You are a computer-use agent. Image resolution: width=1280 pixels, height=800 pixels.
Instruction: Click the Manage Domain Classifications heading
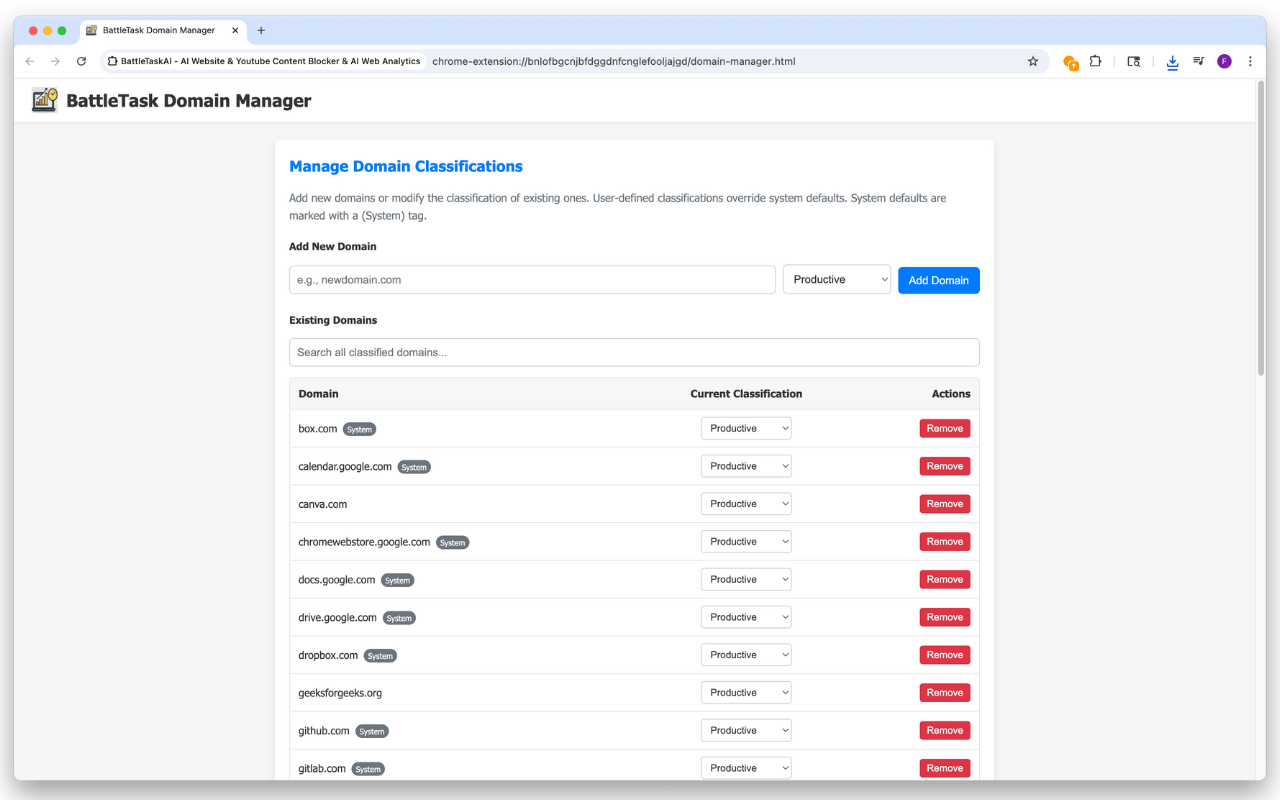pos(406,166)
